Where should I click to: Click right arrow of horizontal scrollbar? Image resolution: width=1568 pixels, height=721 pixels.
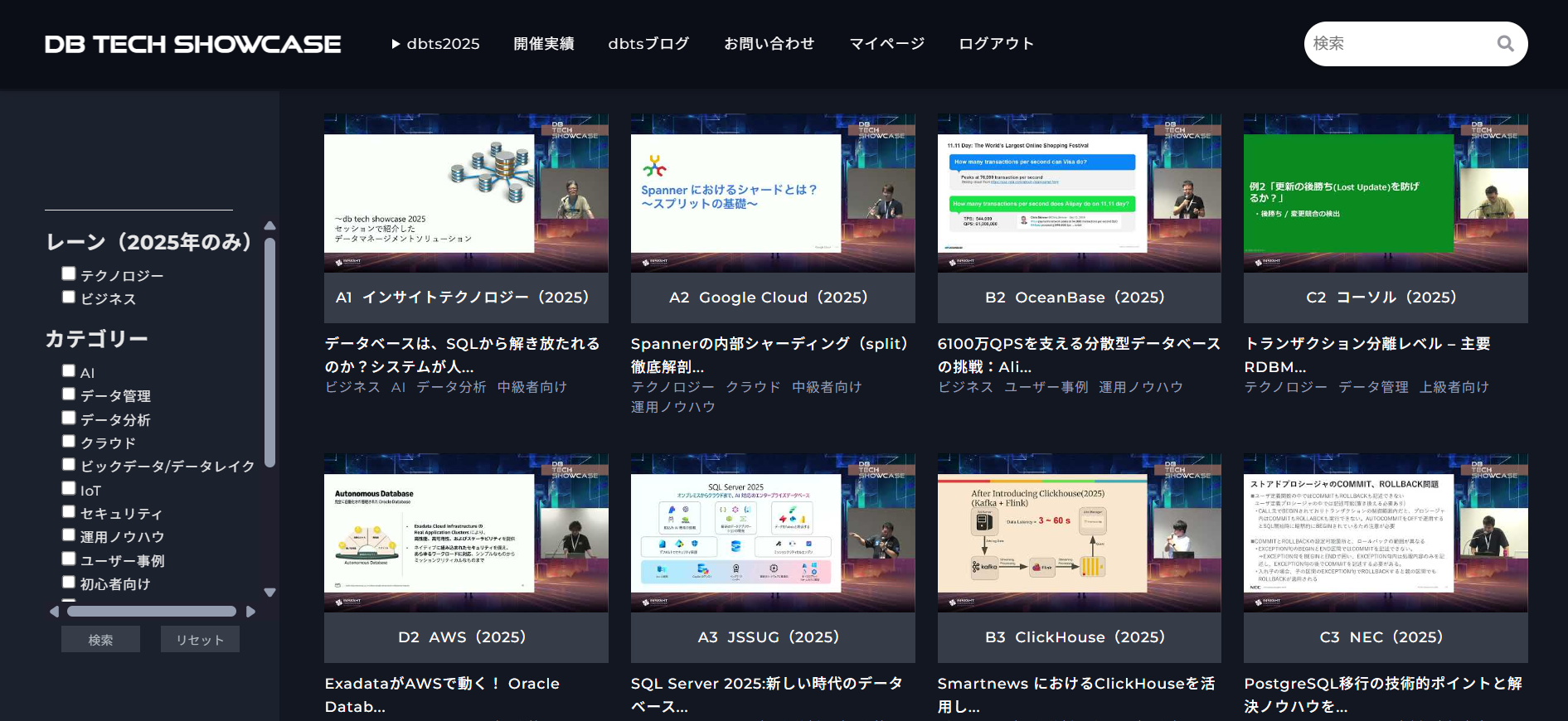[250, 612]
